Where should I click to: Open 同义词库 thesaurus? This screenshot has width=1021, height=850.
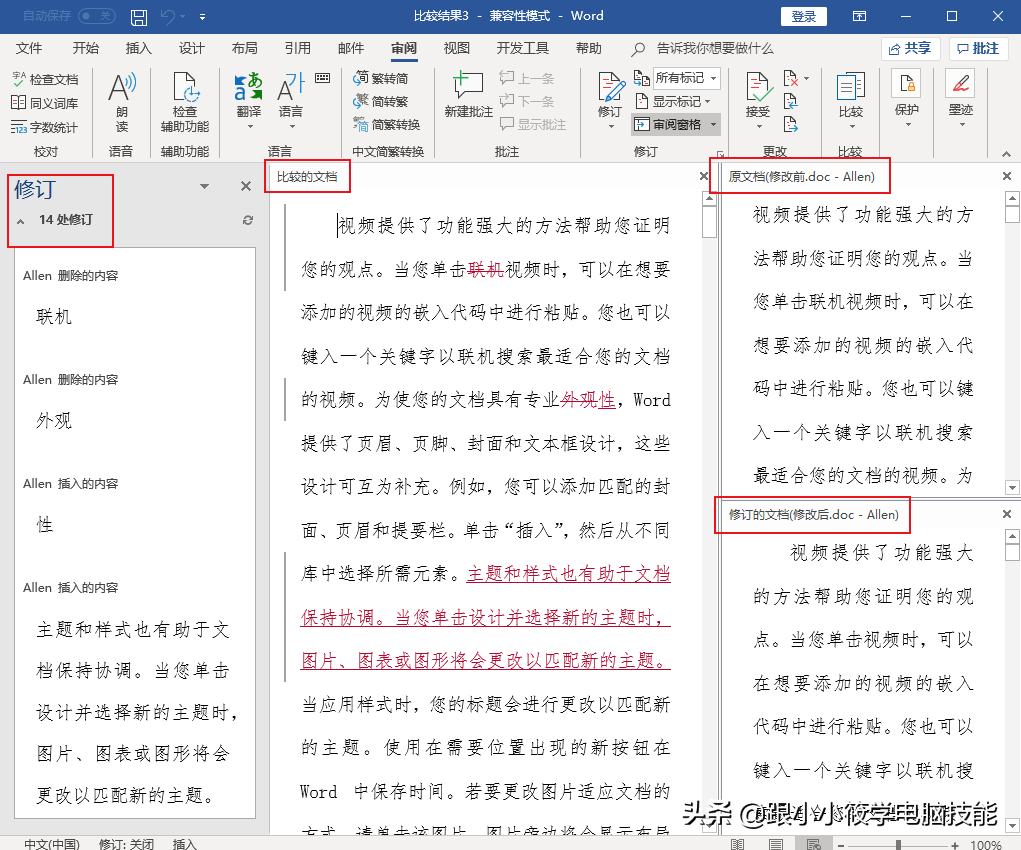(45, 103)
